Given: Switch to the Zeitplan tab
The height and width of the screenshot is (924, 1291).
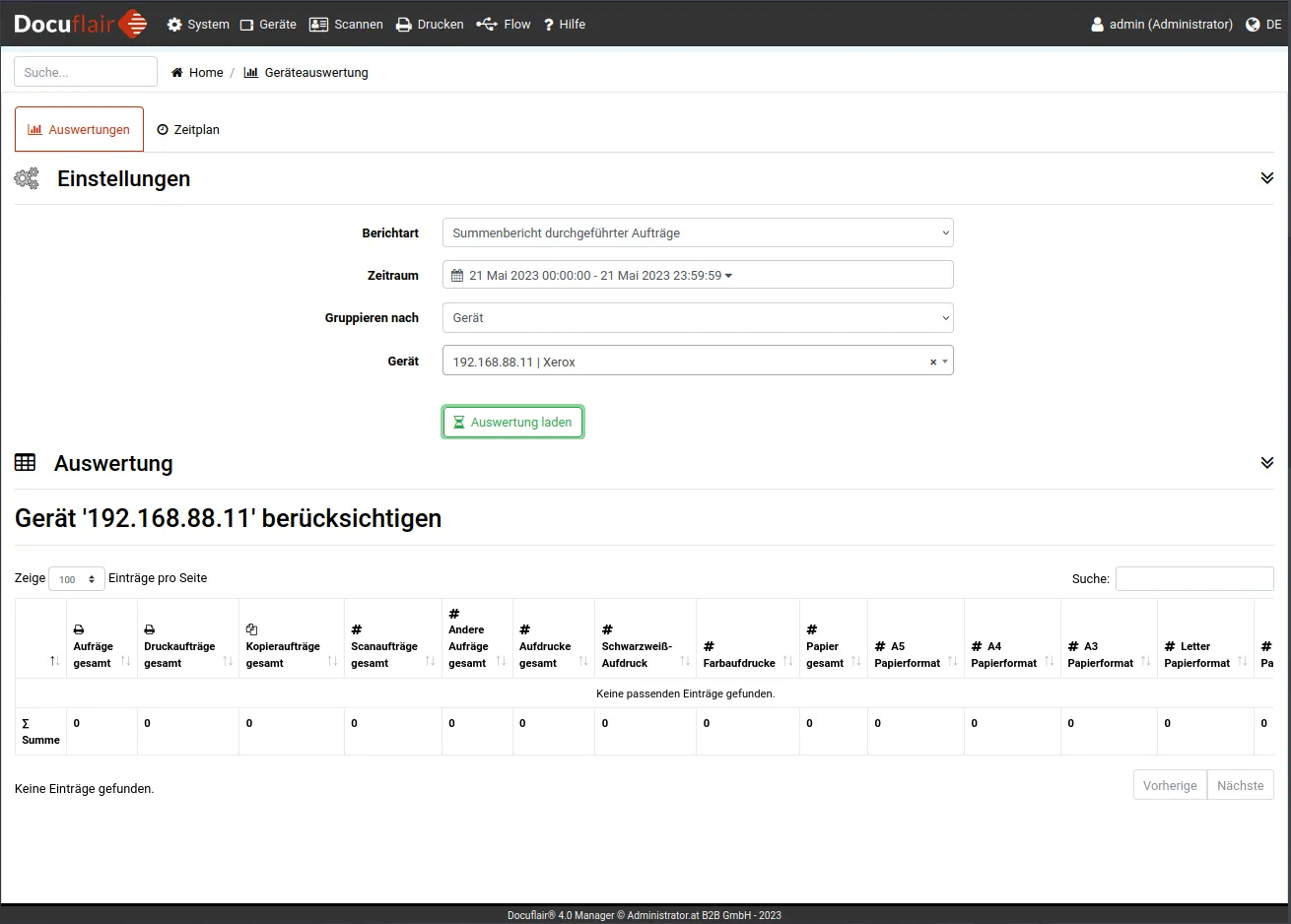Looking at the screenshot, I should click(x=188, y=130).
